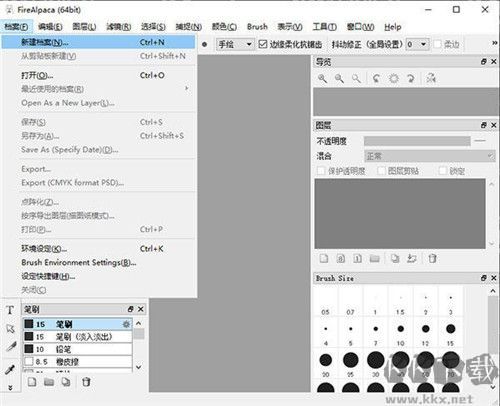
Task: Enable the 保护透明度 checkbox
Action: click(321, 171)
